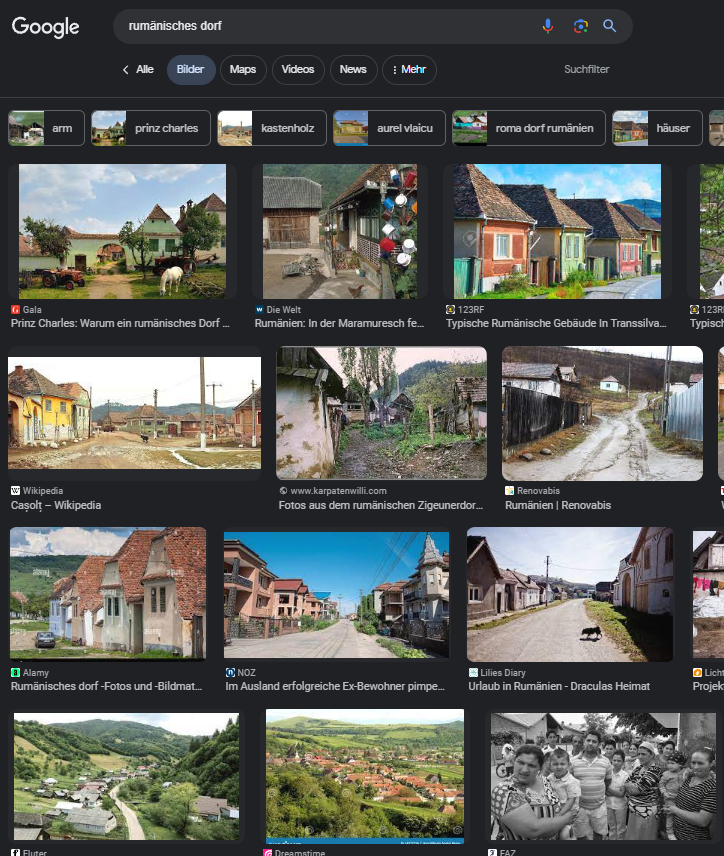This screenshot has height=856, width=724.
Task: Open the Cașolț – Wikipedia result link
Action: click(56, 505)
